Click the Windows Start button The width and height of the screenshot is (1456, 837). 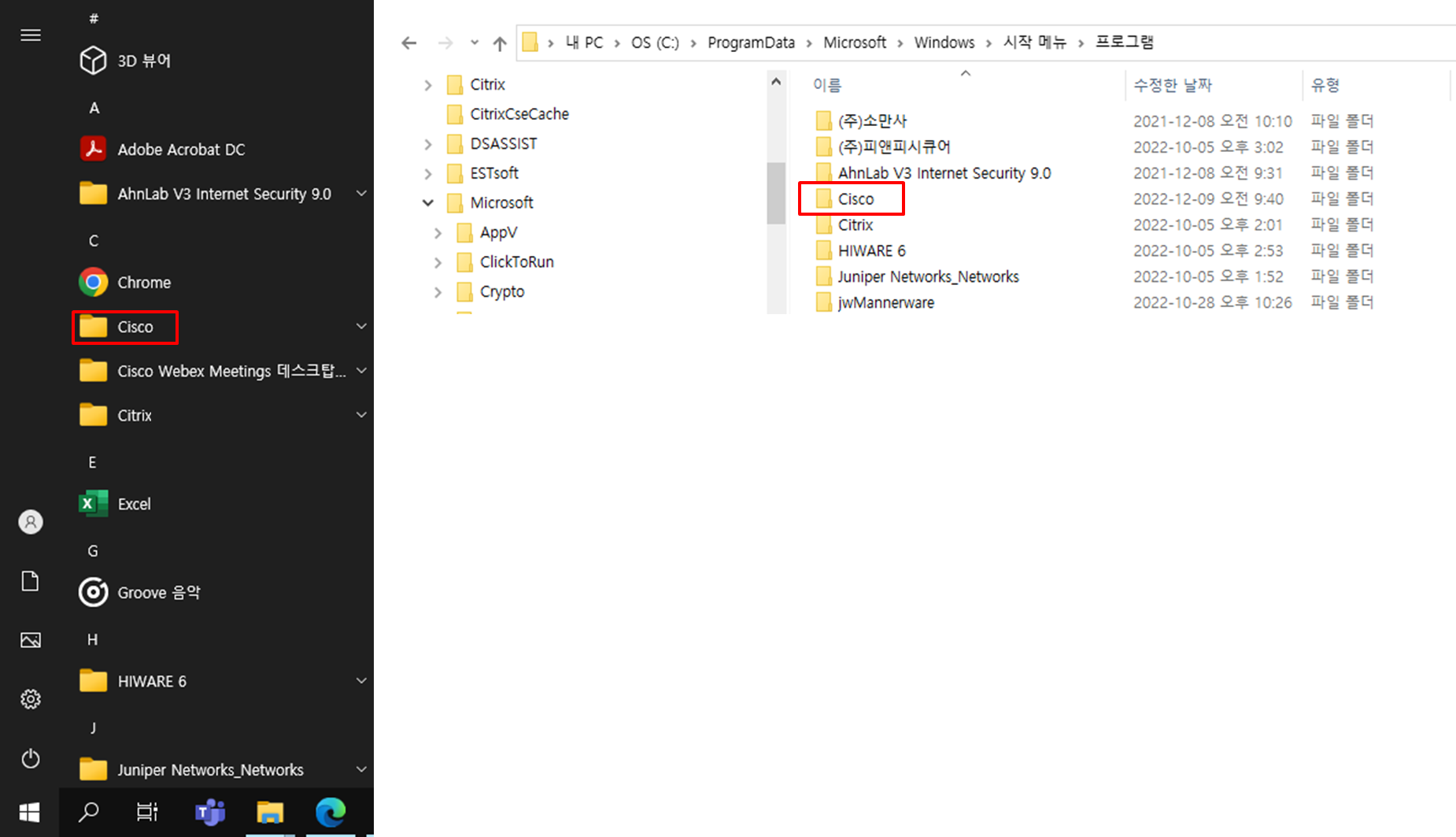pyautogui.click(x=29, y=813)
